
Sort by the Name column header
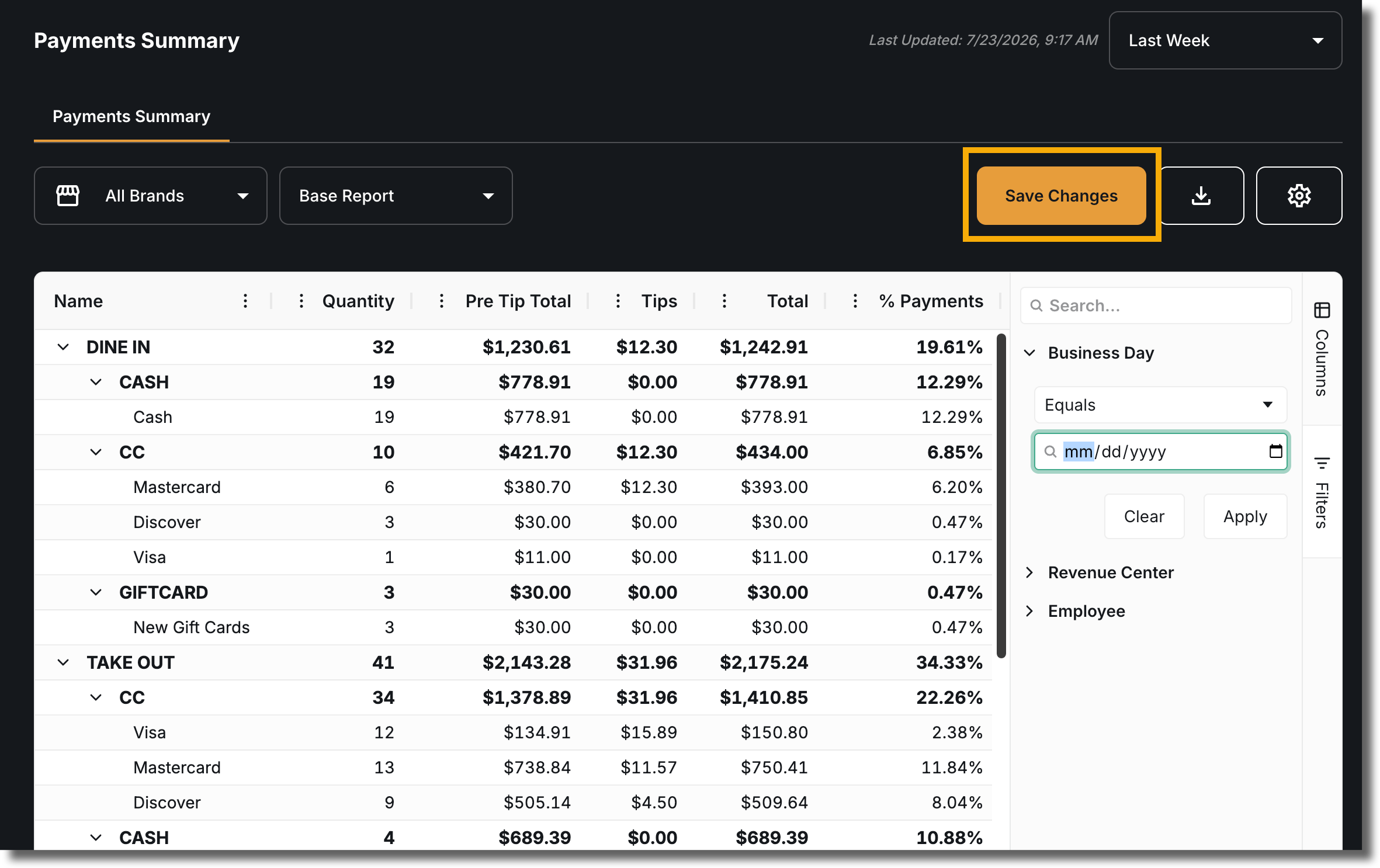click(78, 301)
